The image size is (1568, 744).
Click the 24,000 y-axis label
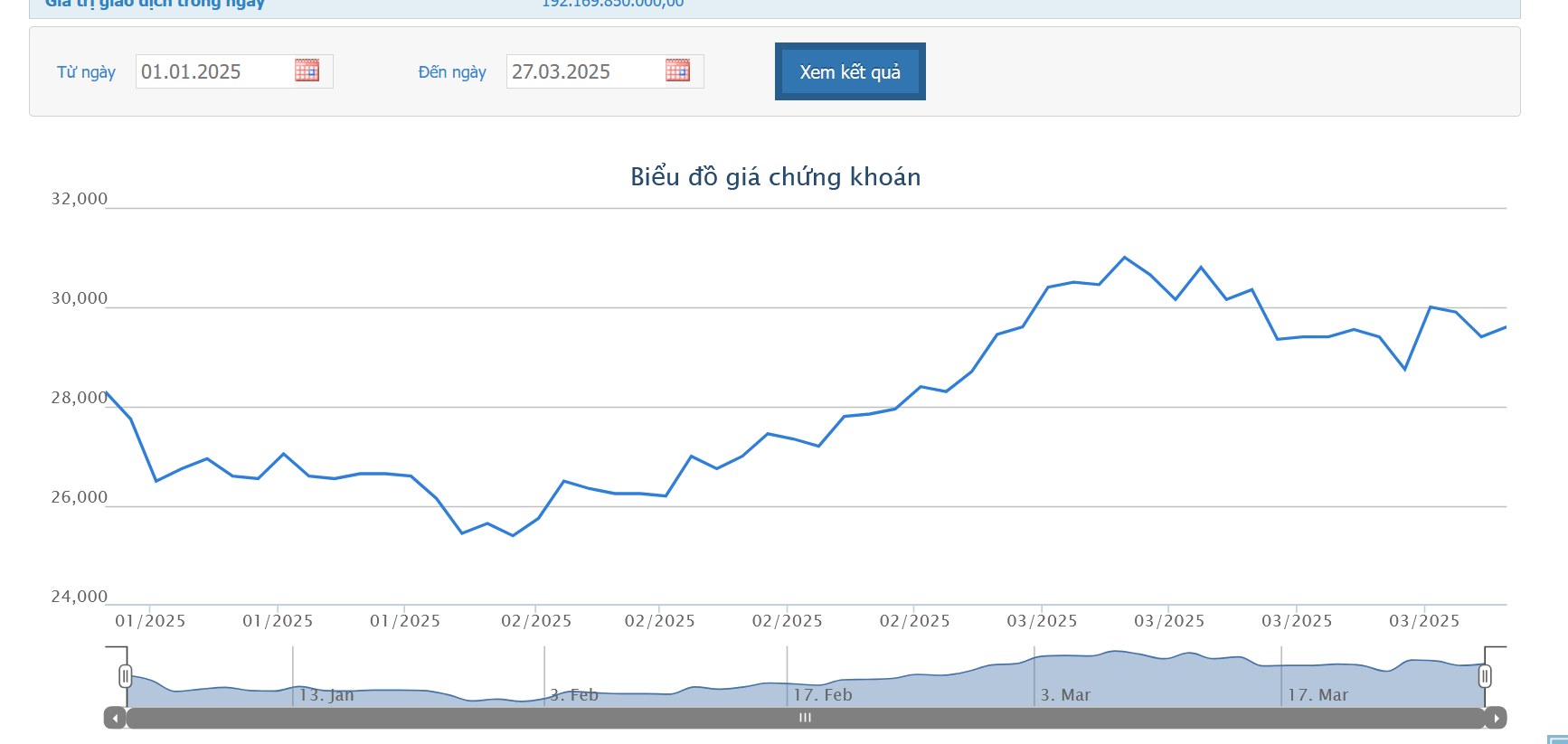pos(80,597)
